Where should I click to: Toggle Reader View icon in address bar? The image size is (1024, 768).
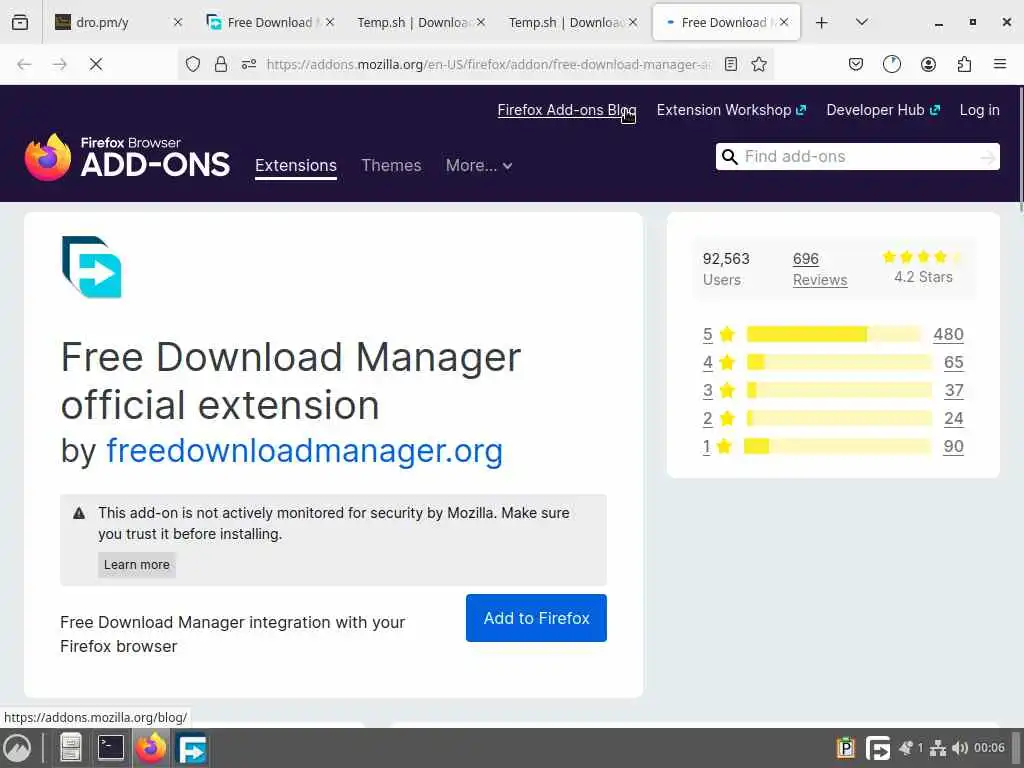(x=731, y=64)
